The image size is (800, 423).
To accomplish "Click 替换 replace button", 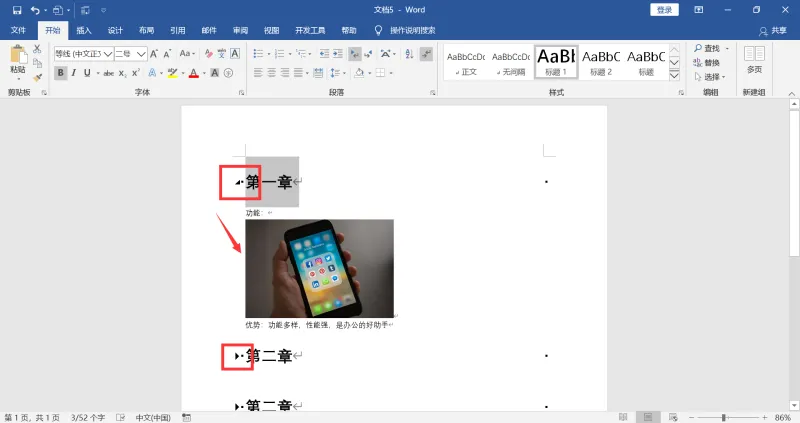I will [x=707, y=63].
